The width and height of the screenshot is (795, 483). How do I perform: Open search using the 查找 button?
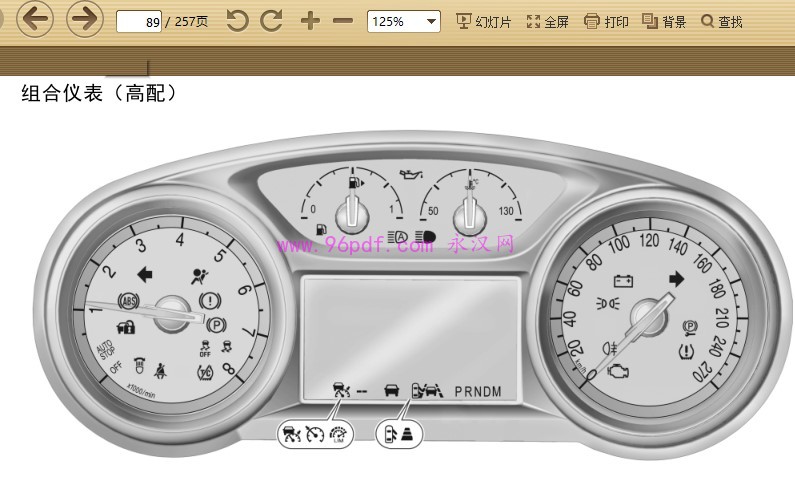[x=722, y=21]
